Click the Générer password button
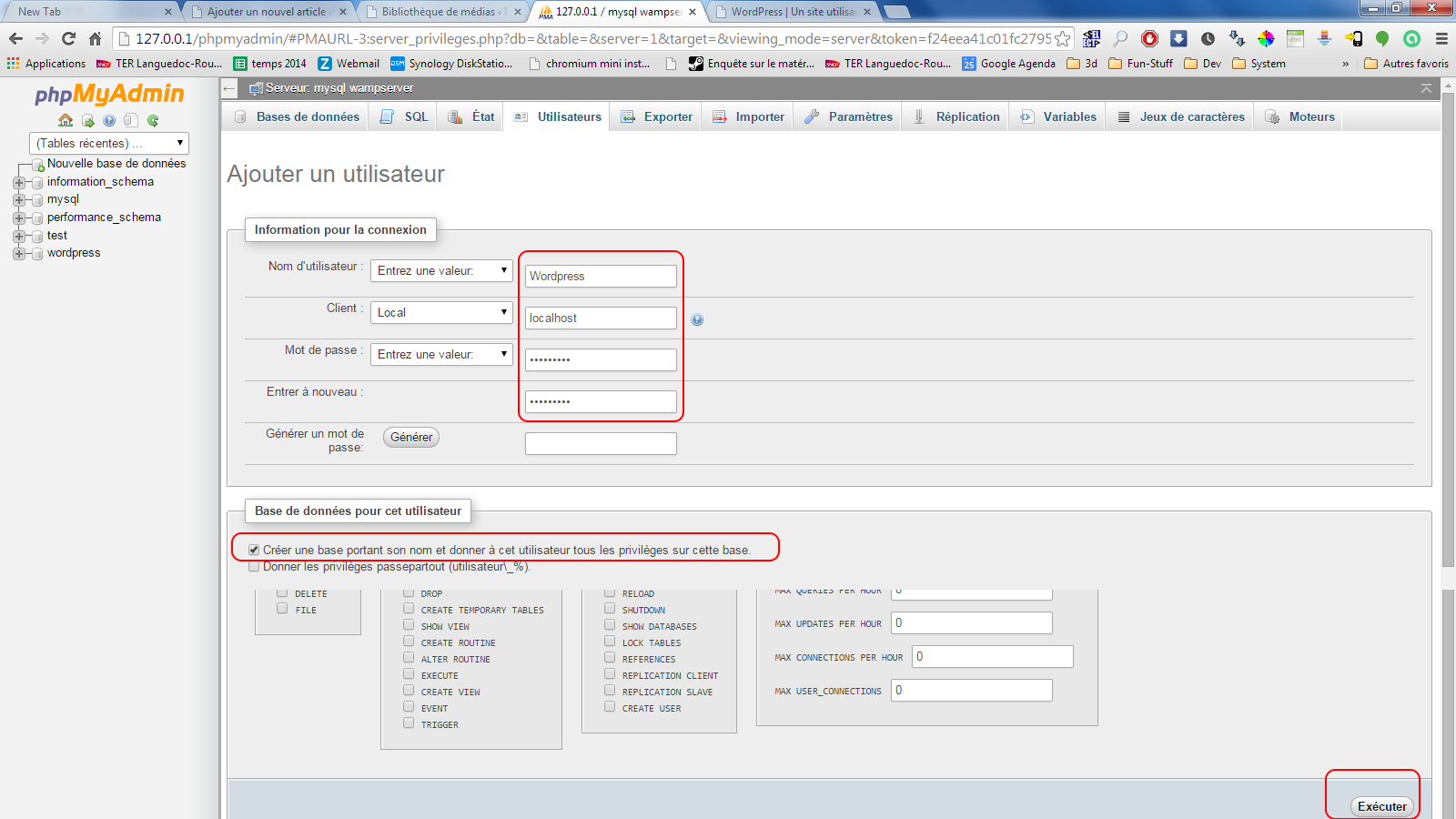This screenshot has height=819, width=1456. tap(411, 437)
